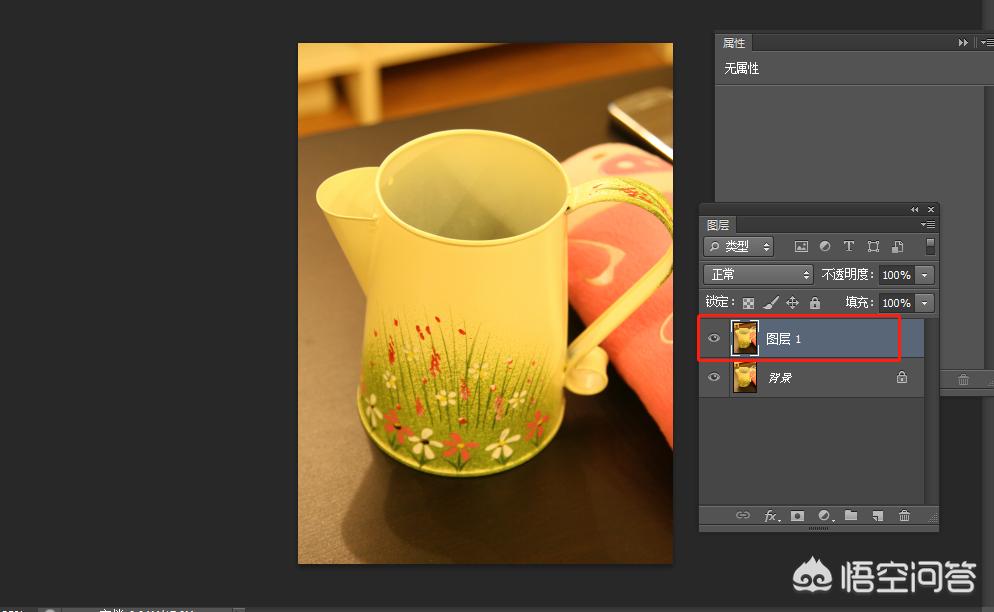Toggle the layer filtering on/off switch
Image resolution: width=994 pixels, height=612 pixels.
pos(930,246)
